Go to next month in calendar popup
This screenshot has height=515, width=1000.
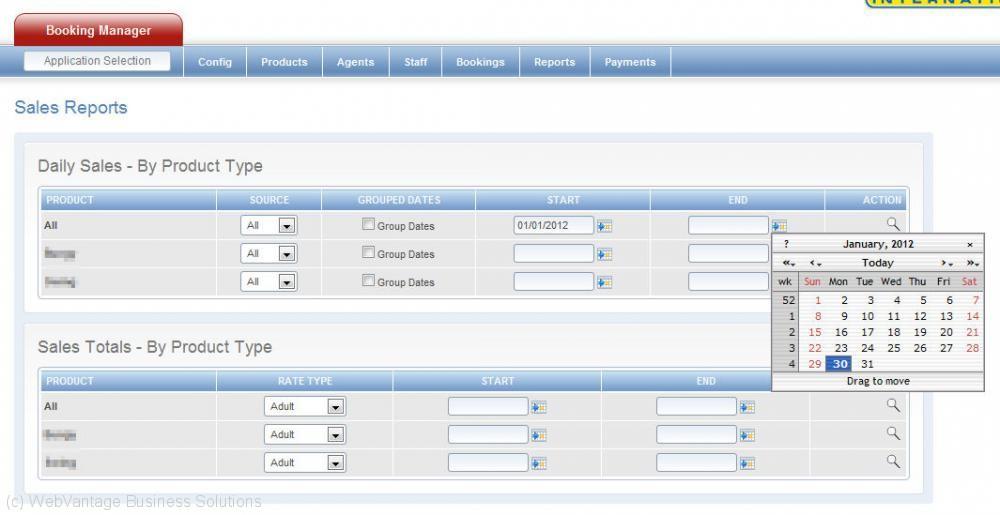(944, 263)
